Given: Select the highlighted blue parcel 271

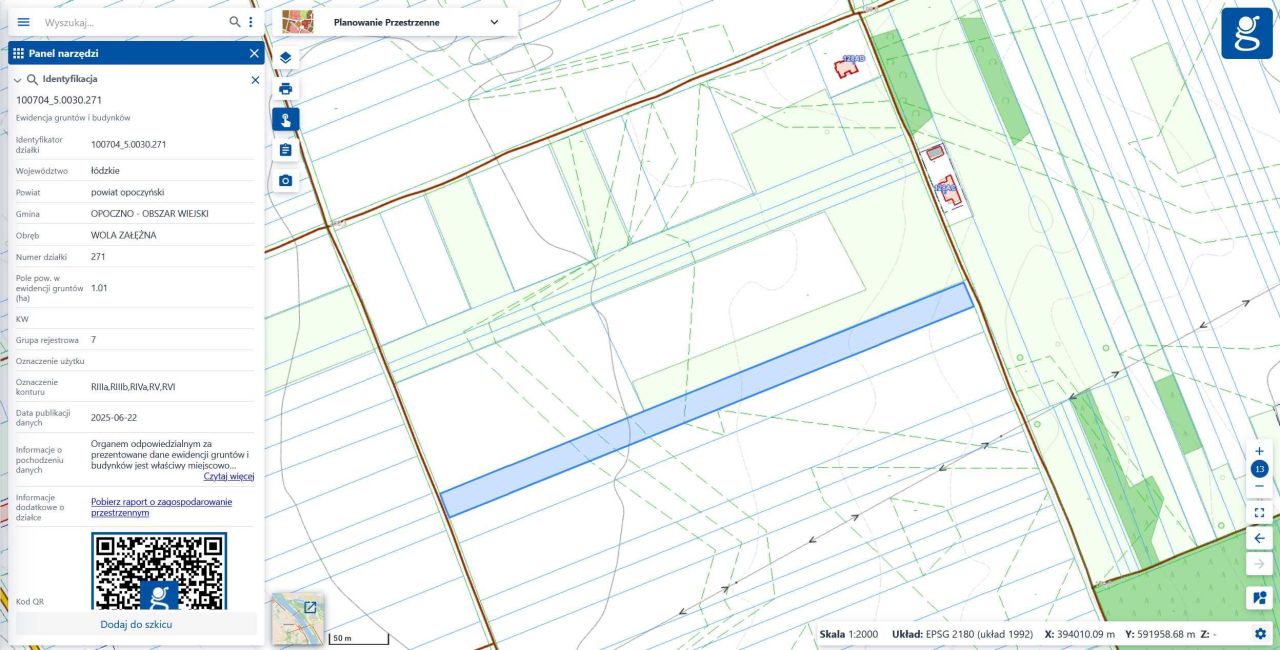Looking at the screenshot, I should click(707, 400).
